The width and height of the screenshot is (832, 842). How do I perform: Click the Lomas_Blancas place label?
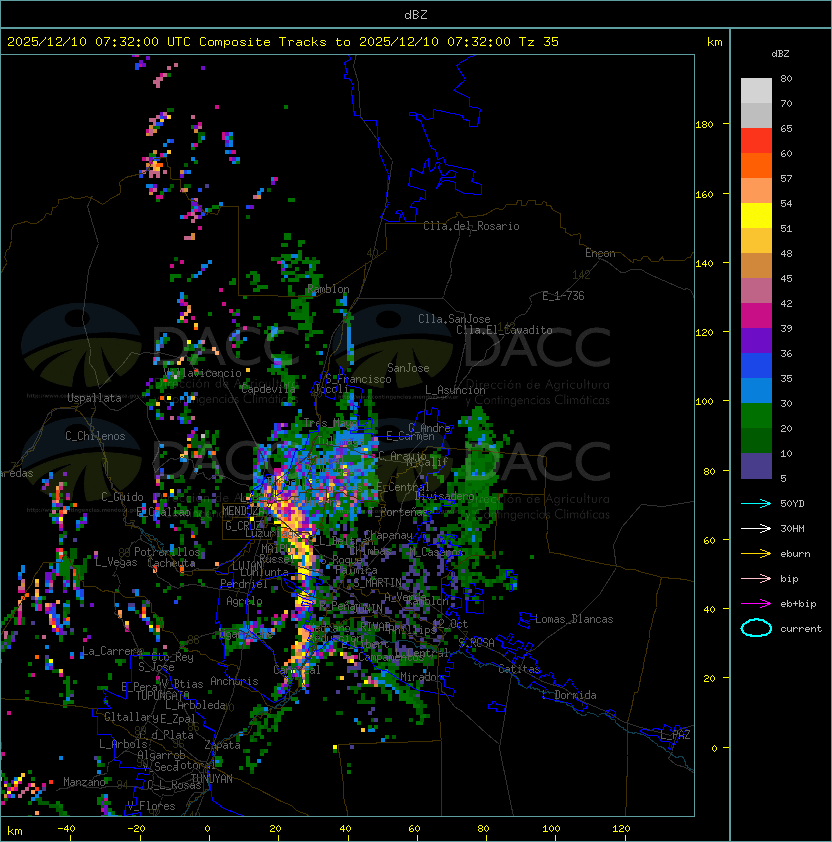[574, 619]
